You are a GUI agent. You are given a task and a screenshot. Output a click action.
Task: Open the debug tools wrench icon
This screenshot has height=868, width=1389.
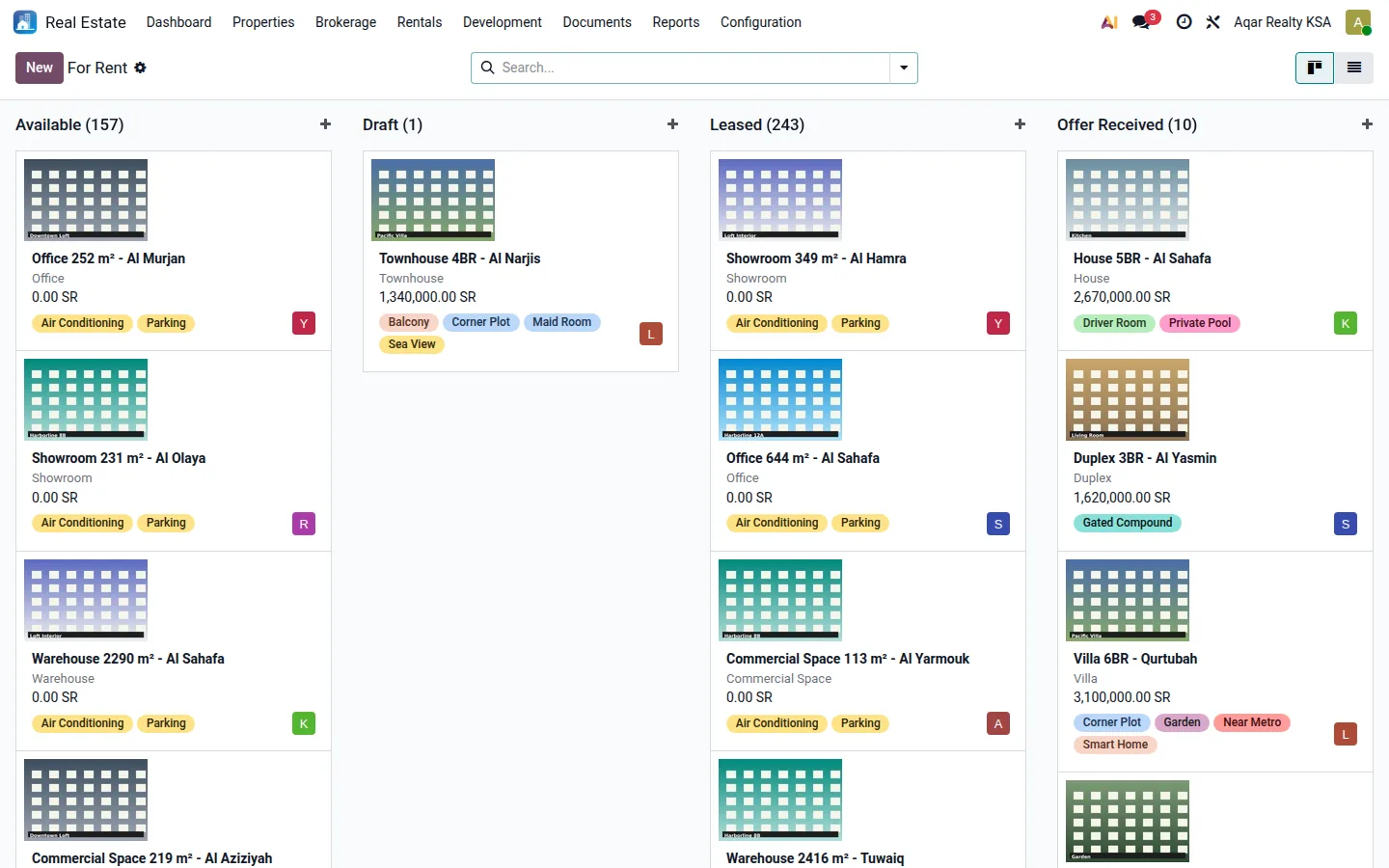[x=1213, y=22]
